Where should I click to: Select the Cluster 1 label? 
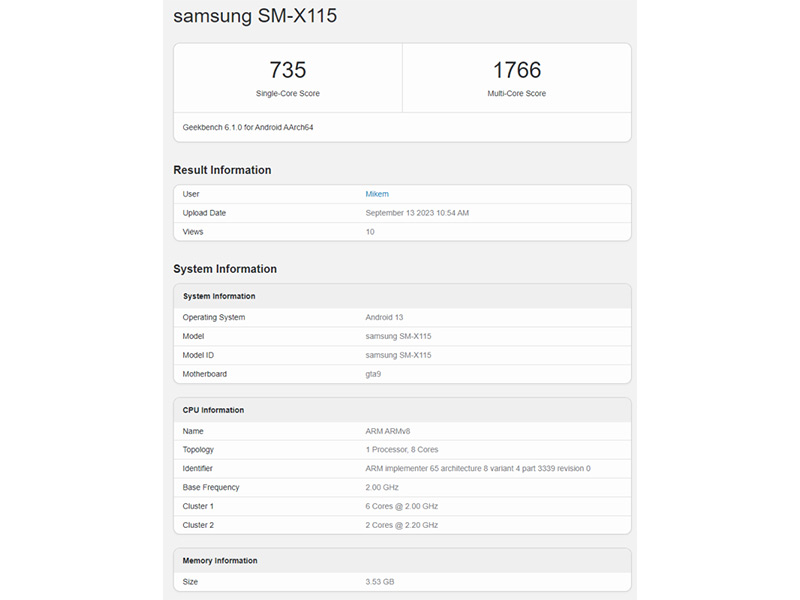198,506
